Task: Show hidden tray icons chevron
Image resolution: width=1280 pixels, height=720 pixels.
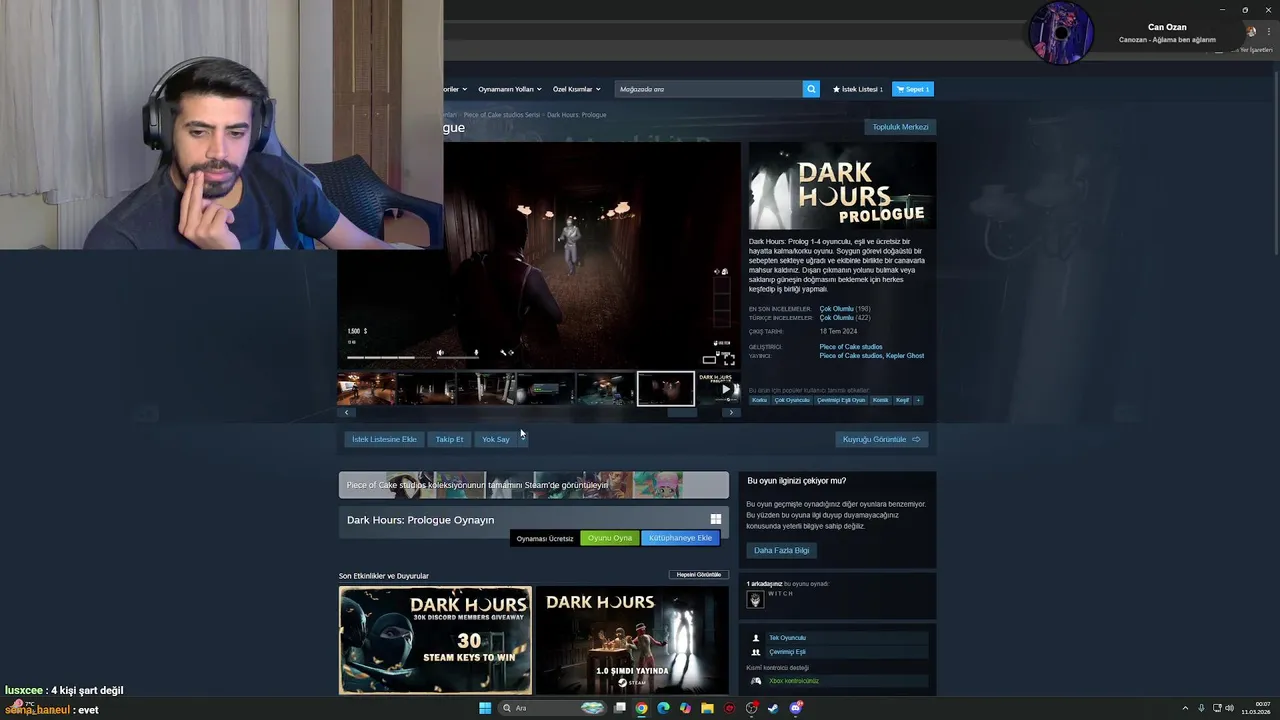Action: [1185, 708]
